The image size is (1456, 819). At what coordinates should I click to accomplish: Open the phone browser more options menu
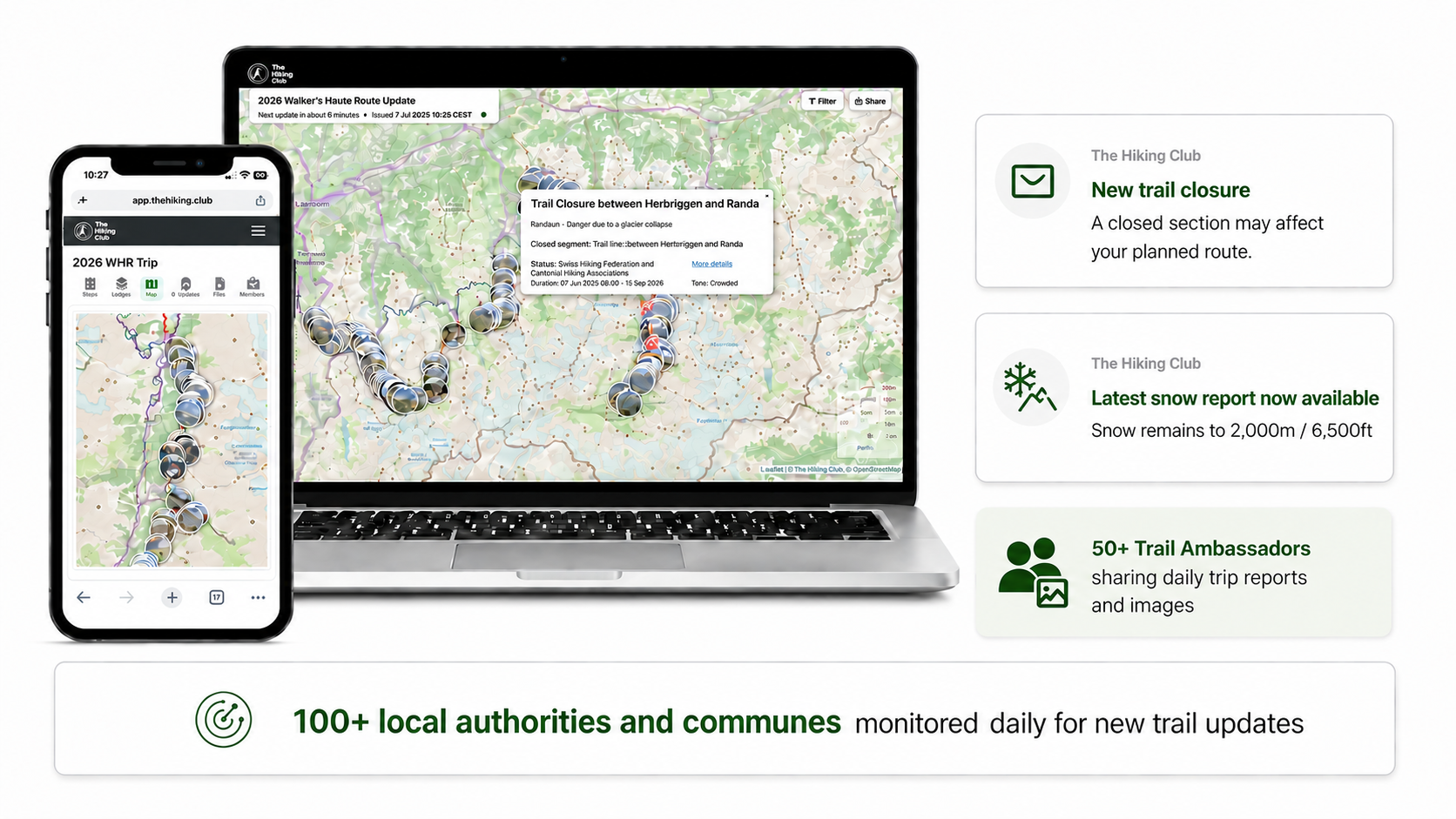(259, 597)
